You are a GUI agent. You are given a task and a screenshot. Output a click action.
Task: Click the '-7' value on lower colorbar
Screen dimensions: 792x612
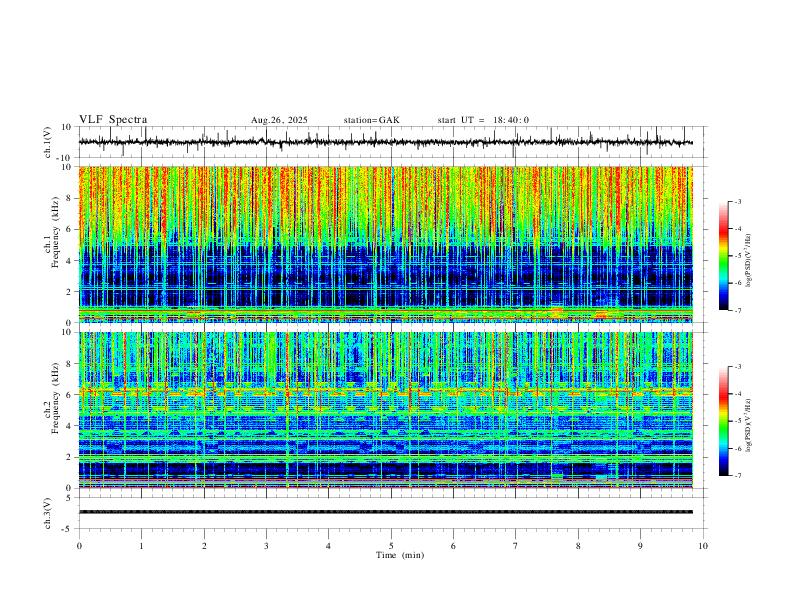coord(737,476)
